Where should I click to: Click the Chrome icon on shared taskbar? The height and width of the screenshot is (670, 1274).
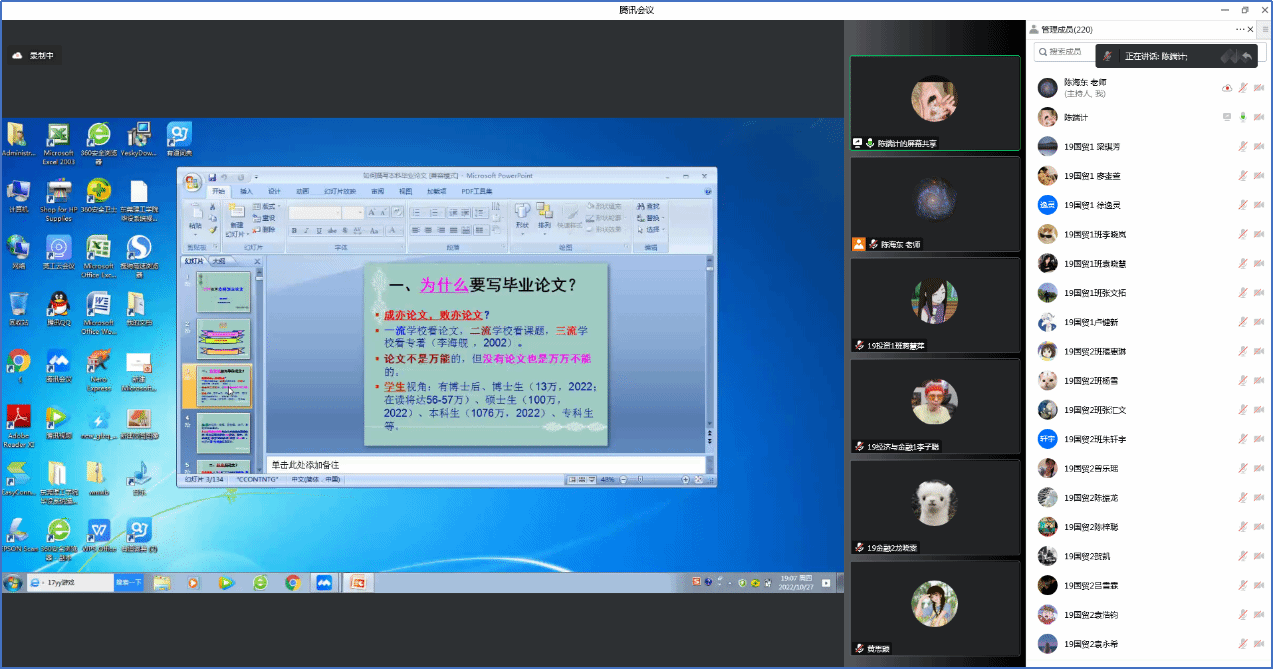coord(293,582)
